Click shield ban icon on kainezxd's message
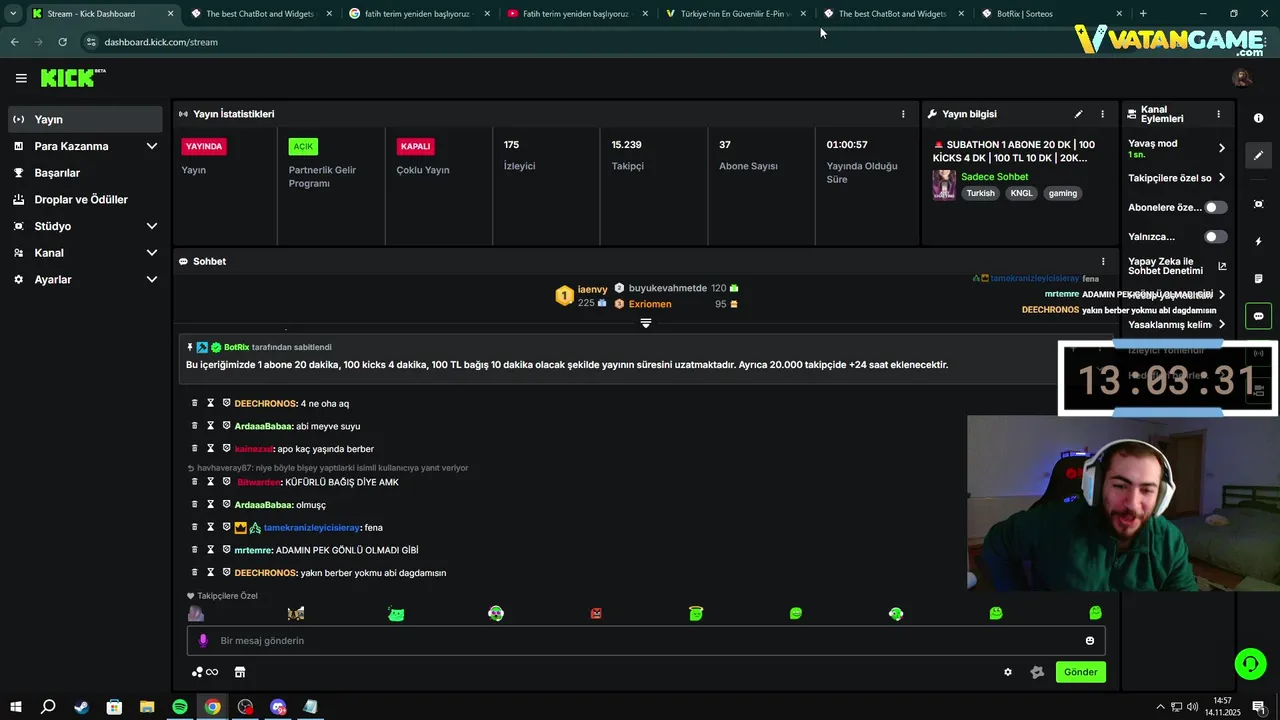 [x=227, y=449]
